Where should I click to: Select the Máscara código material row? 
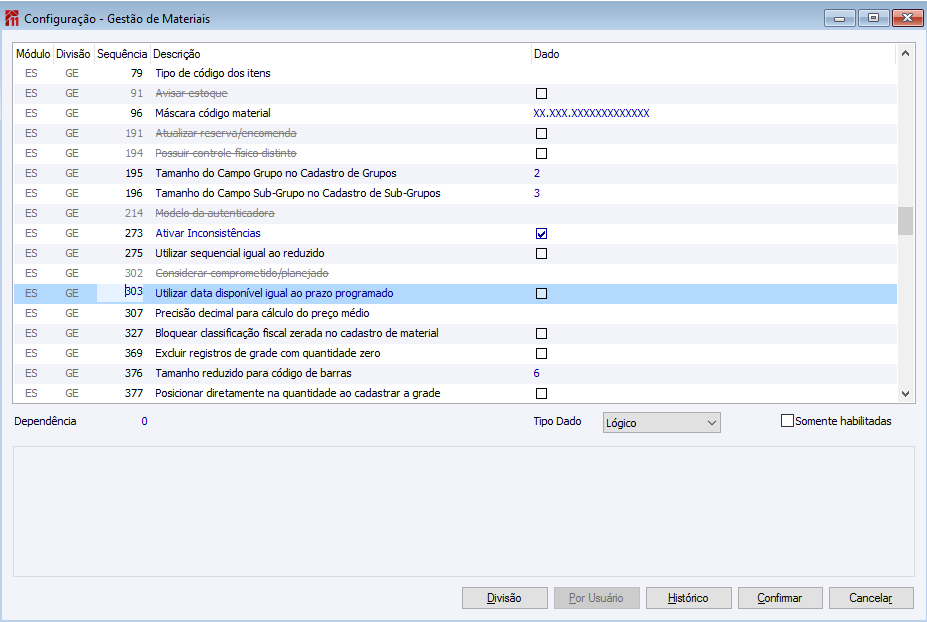(x=213, y=113)
